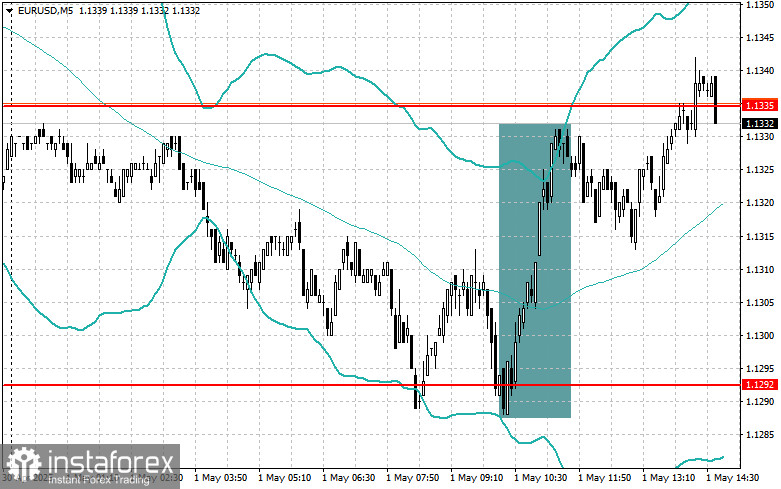Select the lower red horizontal line at 1.1292
This screenshot has width=781, height=489.
pyautogui.click(x=371, y=385)
